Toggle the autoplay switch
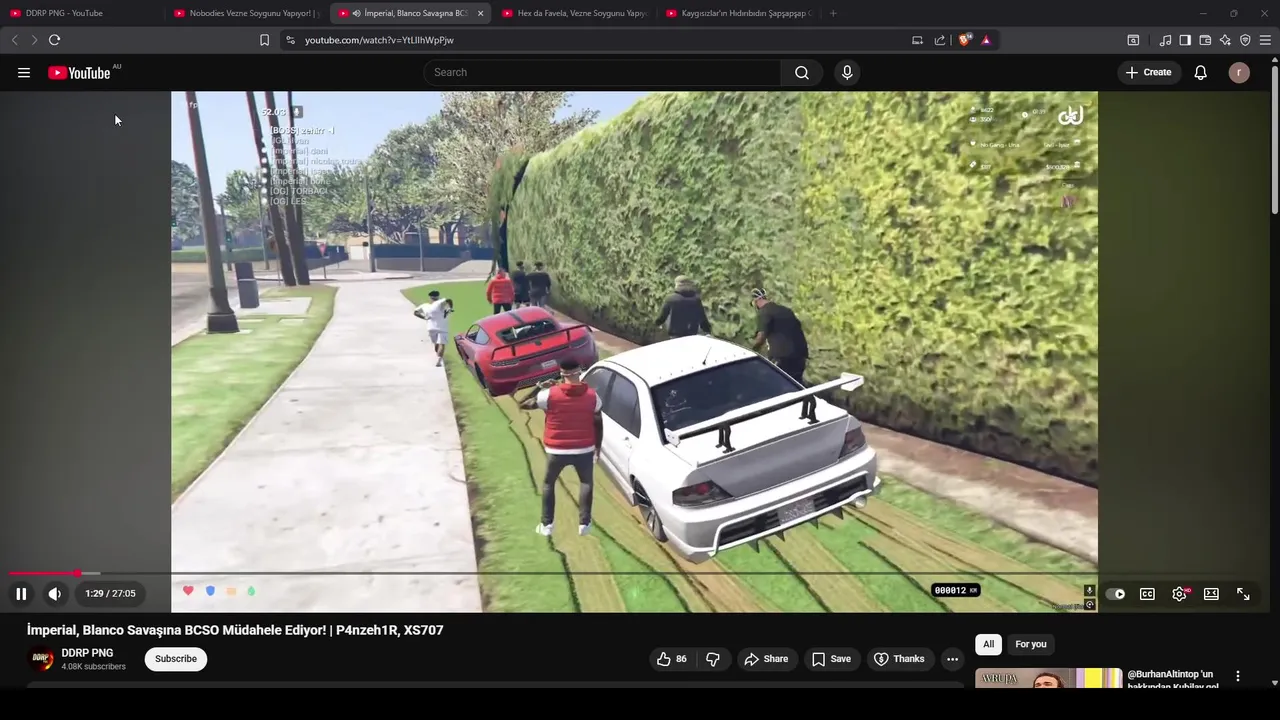The image size is (1280, 720). 1116,594
